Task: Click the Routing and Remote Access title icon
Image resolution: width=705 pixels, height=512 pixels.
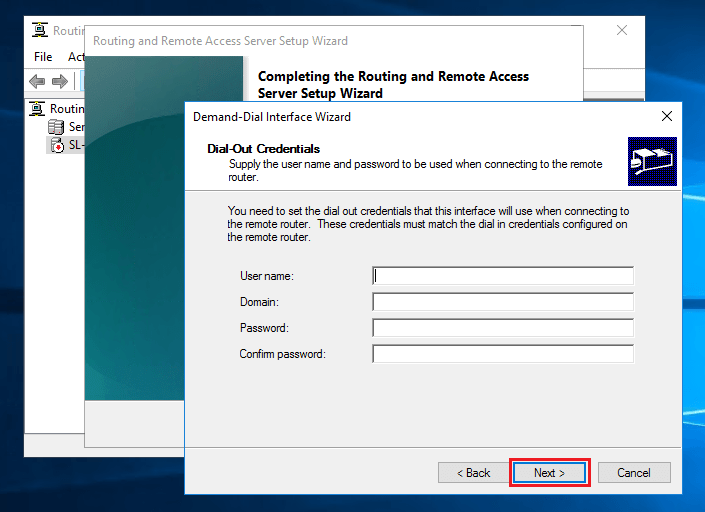Action: point(40,30)
